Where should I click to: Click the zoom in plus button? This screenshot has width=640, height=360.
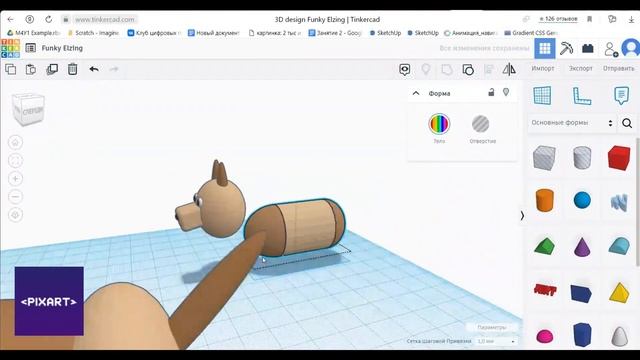click(x=16, y=178)
